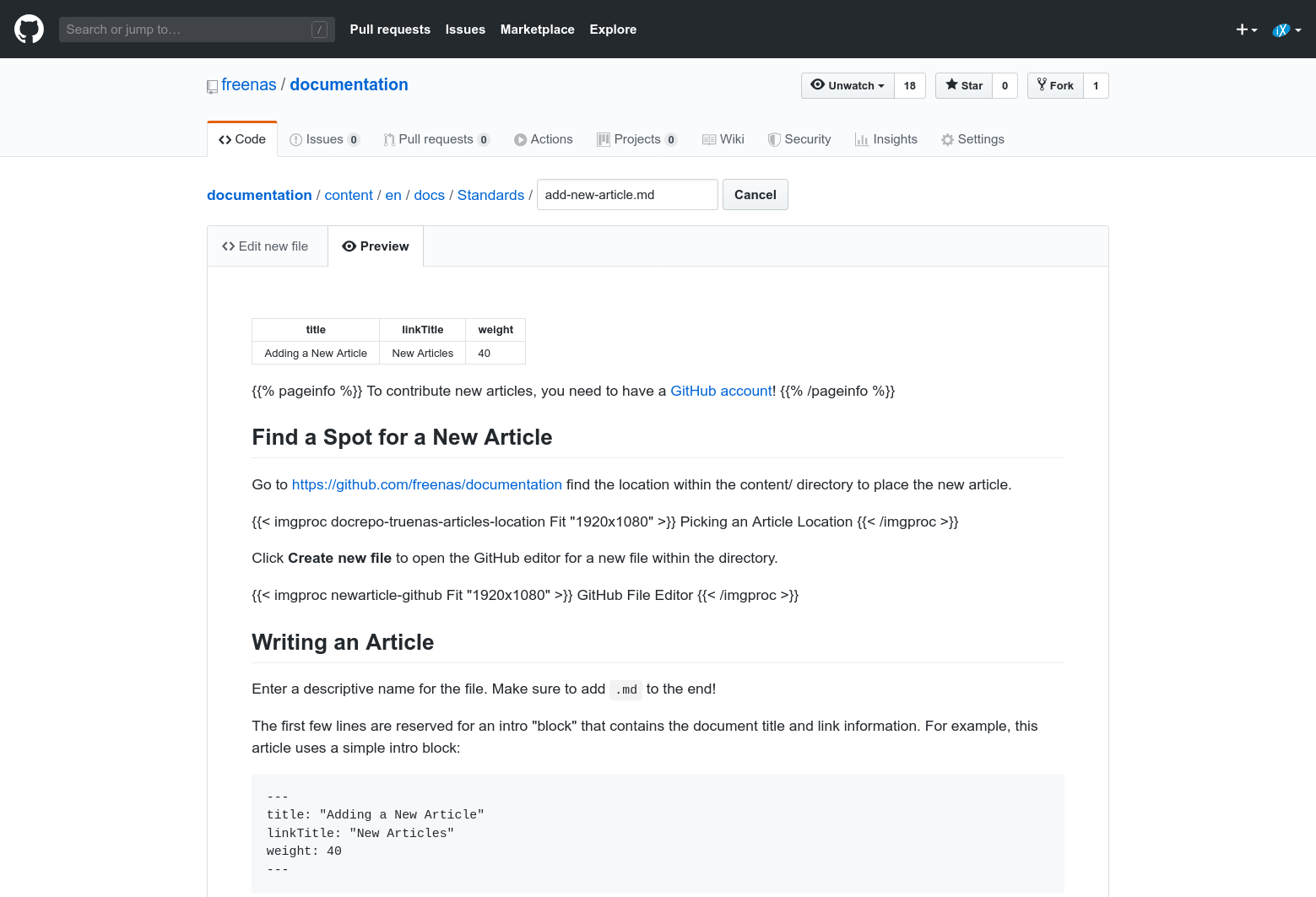Open the Issues tab

324,139
